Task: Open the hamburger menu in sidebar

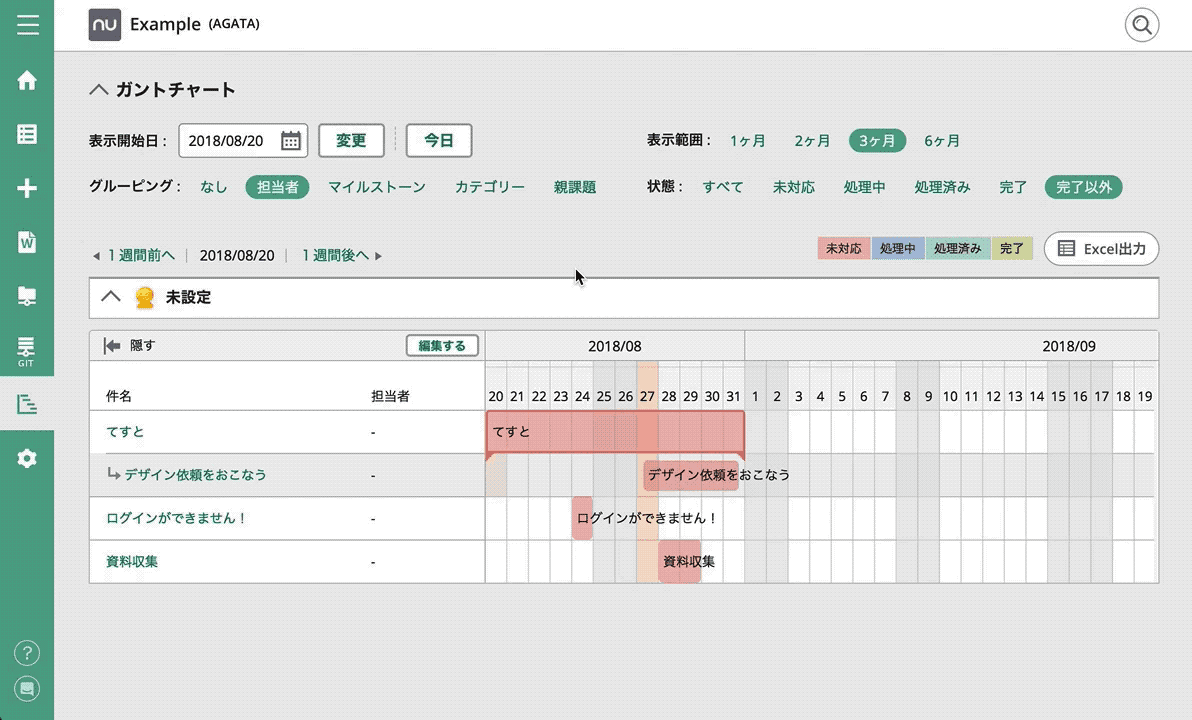Action: 27,24
